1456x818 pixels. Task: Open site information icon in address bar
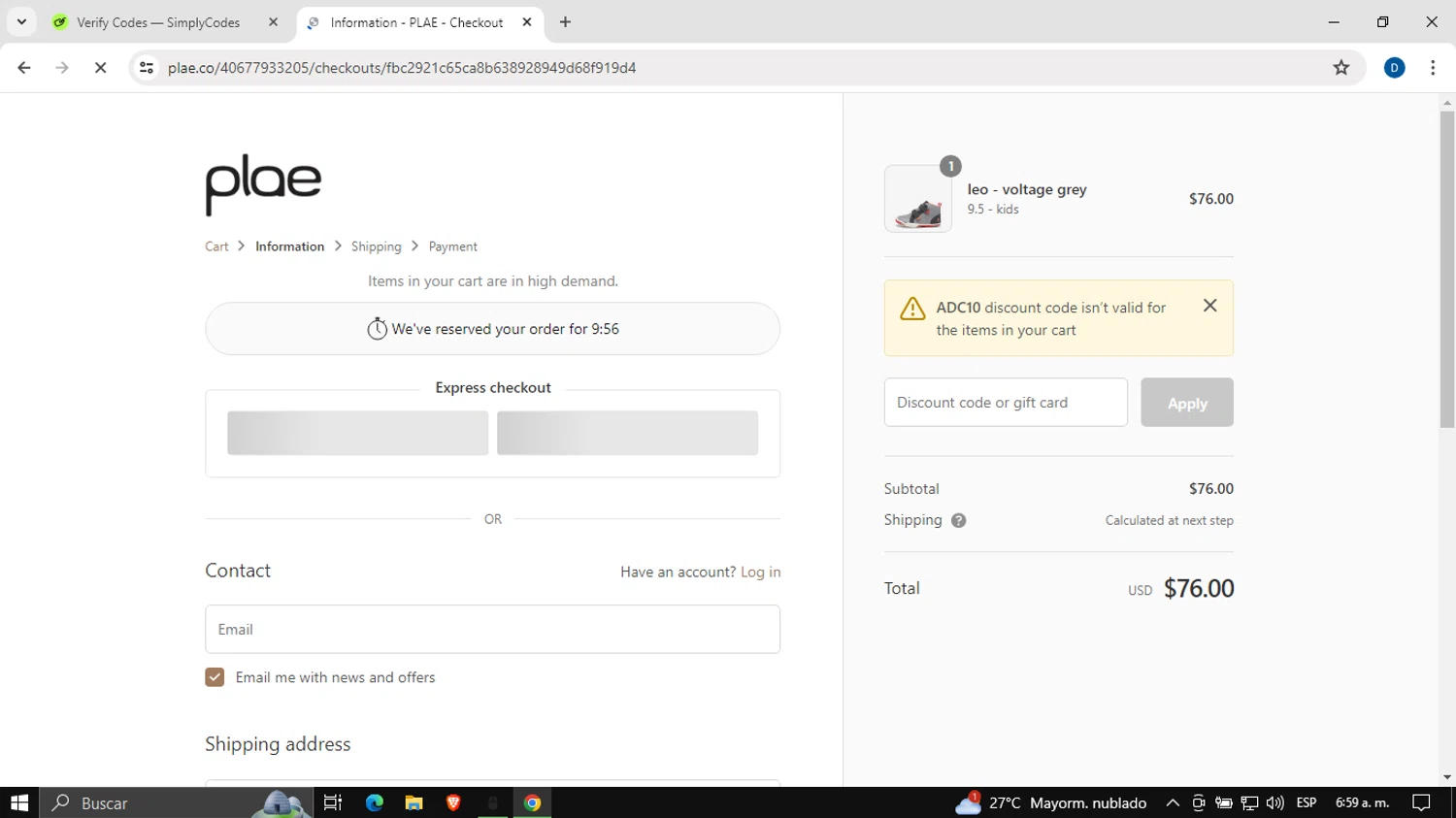(x=147, y=68)
